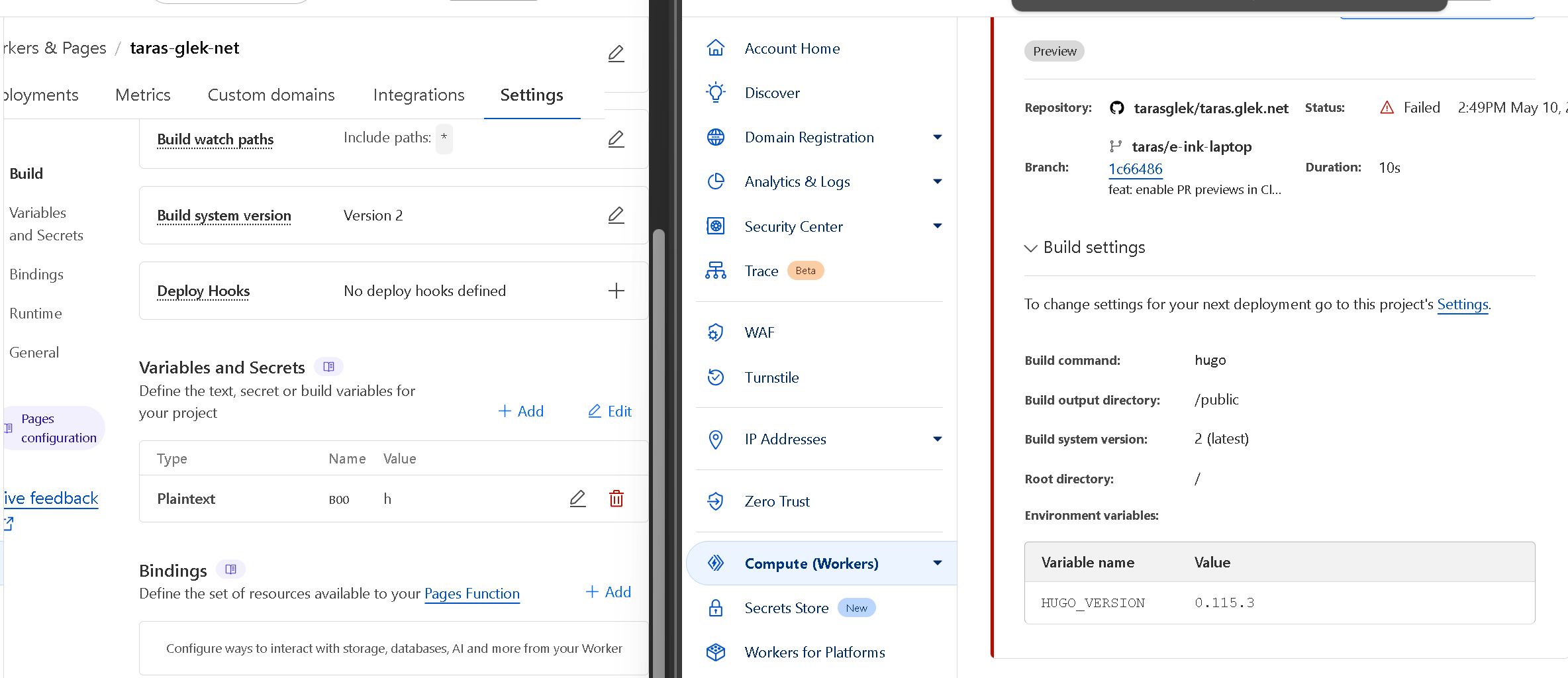Click the Build system version label
The image size is (1568, 678).
(224, 215)
